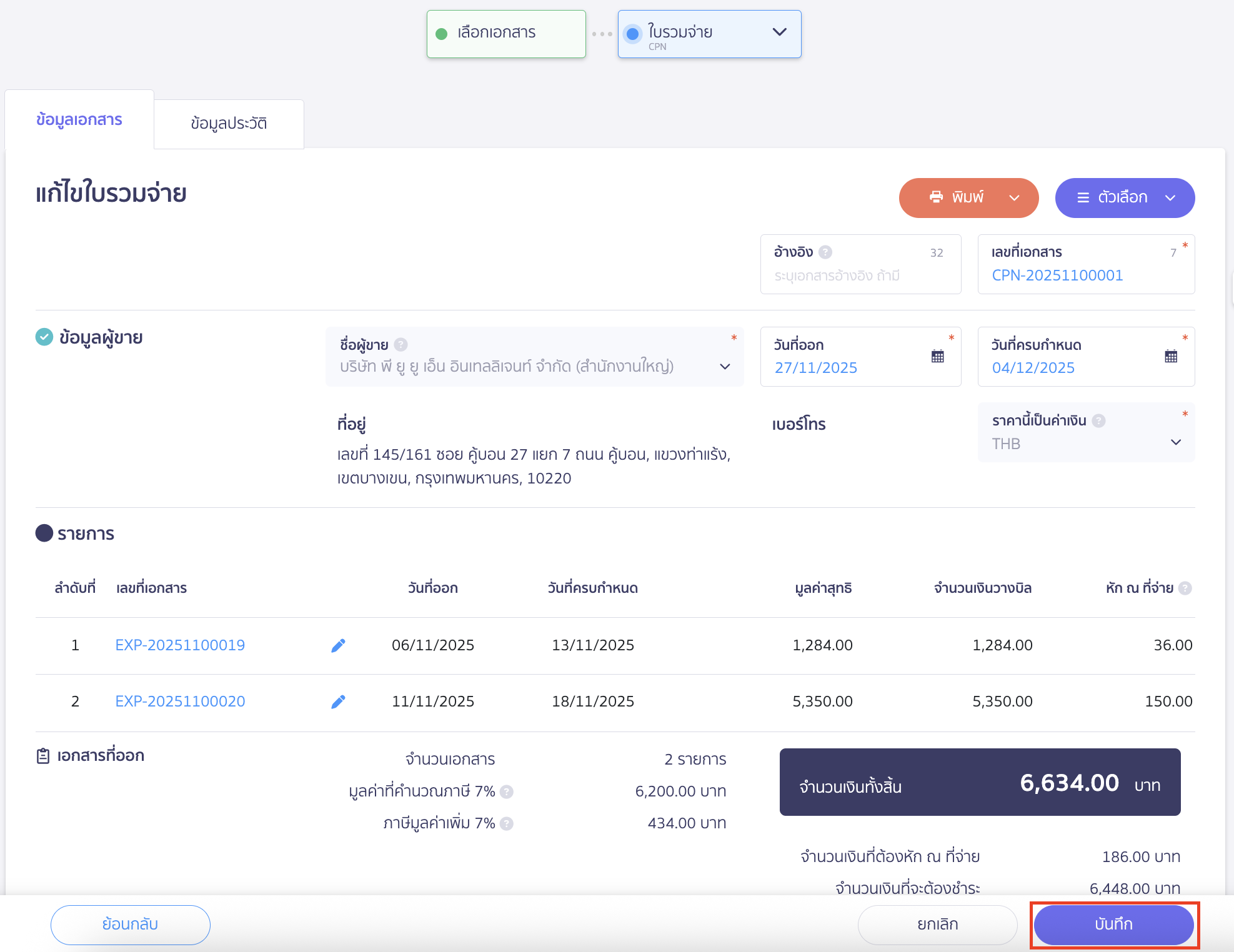Click the ข้อมูลผู้ขาย section check circle

(x=44, y=337)
